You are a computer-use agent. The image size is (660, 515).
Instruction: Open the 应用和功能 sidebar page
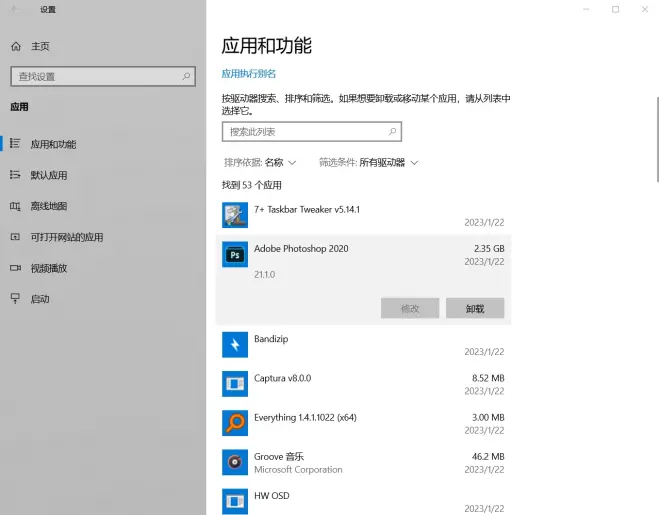pyautogui.click(x=103, y=144)
